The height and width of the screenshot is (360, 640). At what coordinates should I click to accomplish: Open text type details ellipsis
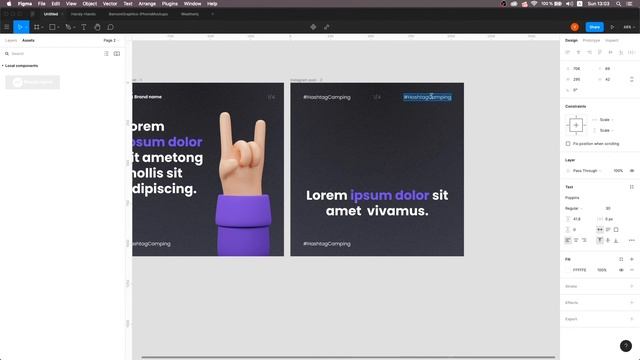tap(631, 240)
